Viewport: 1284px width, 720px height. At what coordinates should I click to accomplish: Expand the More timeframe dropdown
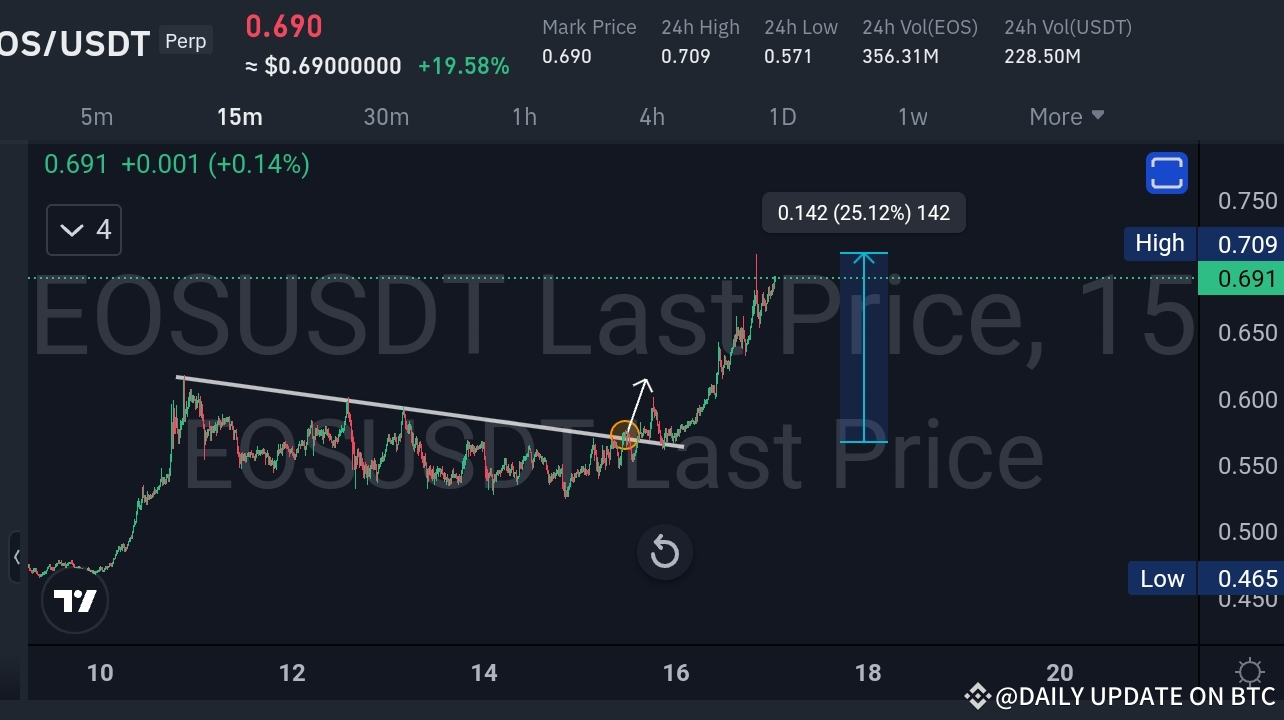(1066, 116)
